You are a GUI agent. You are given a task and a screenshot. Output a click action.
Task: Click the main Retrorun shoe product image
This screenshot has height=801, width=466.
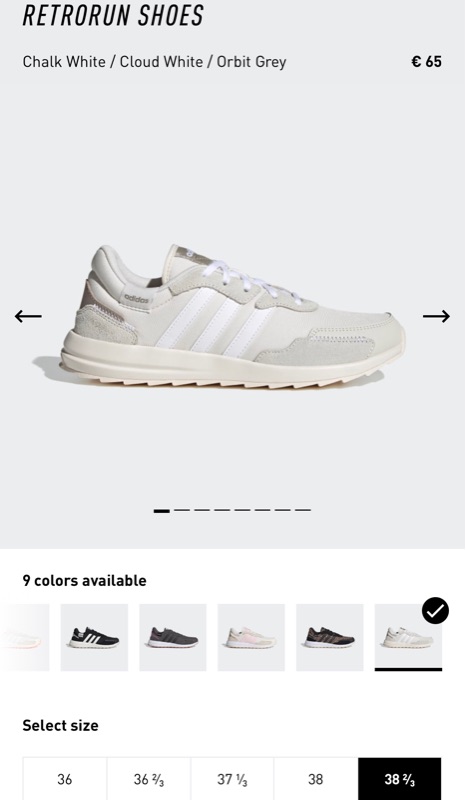(x=232, y=317)
